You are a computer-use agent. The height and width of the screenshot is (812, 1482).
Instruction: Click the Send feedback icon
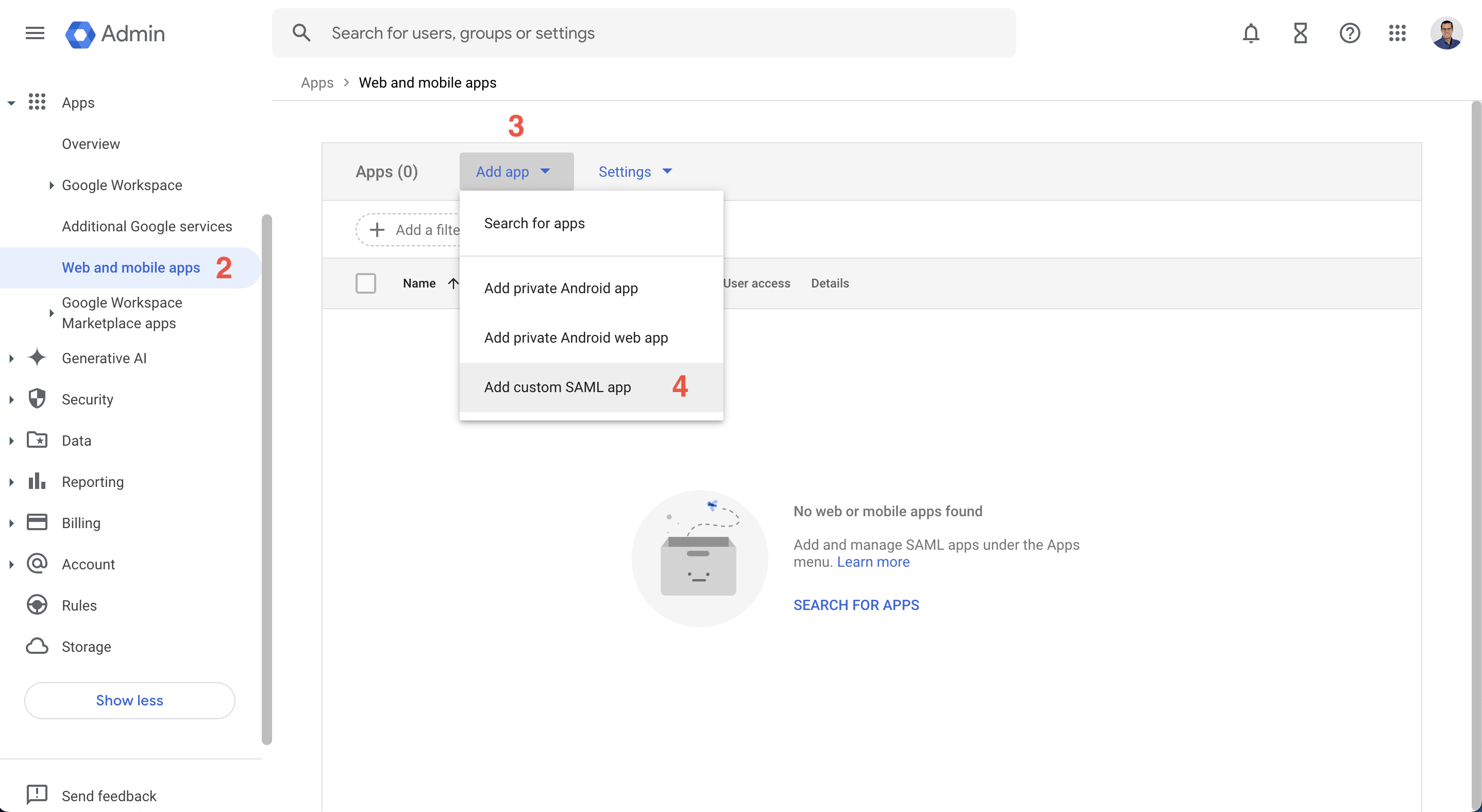[38, 795]
